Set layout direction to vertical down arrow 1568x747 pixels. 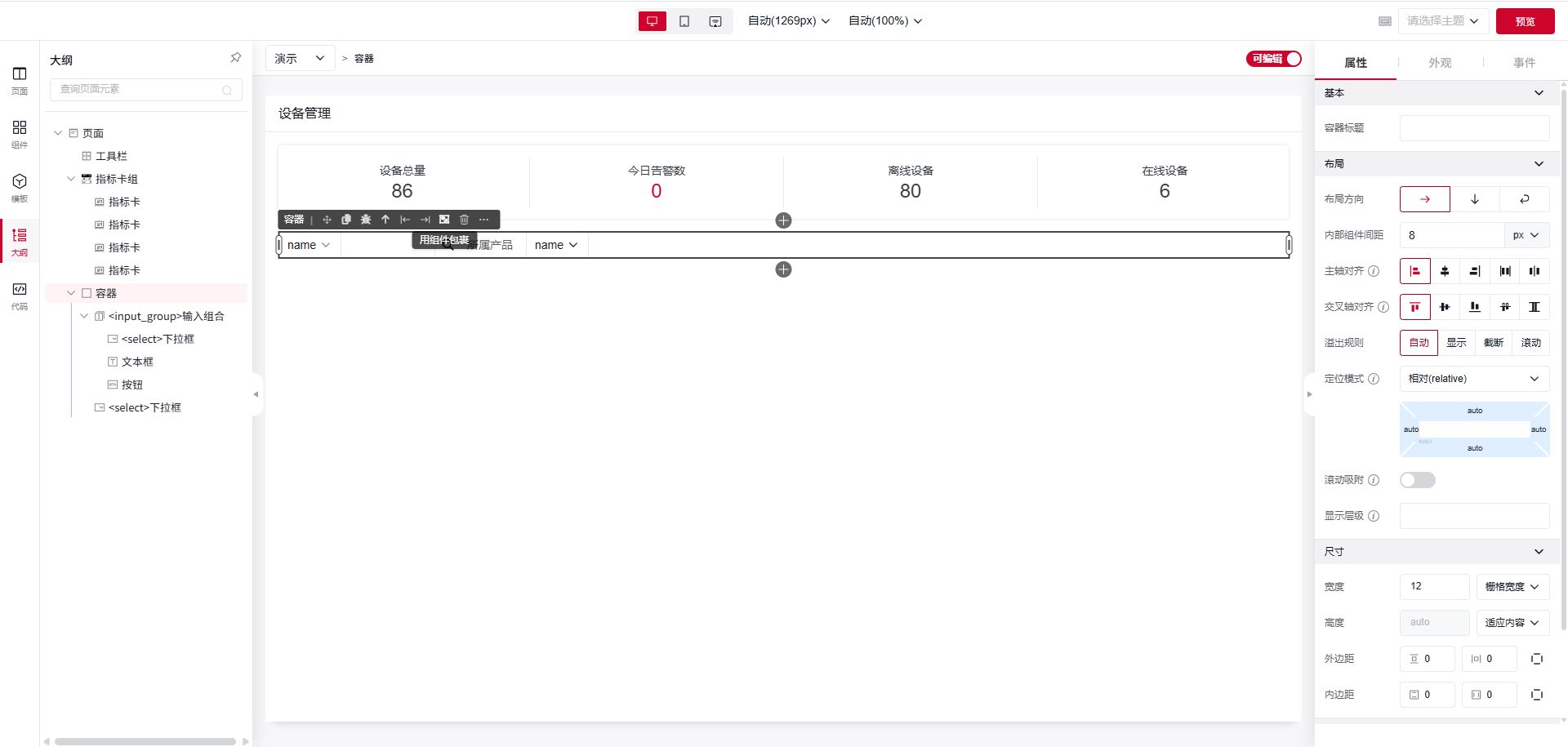point(1475,199)
